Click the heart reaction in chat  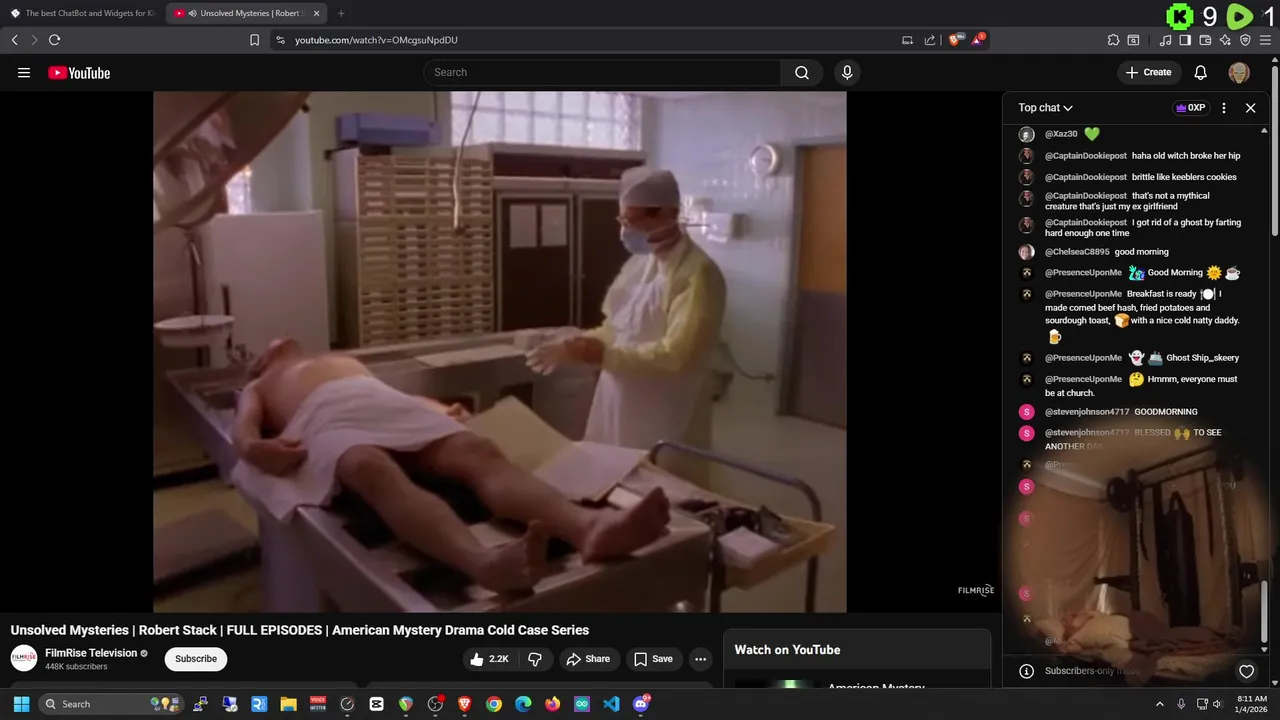1246,672
